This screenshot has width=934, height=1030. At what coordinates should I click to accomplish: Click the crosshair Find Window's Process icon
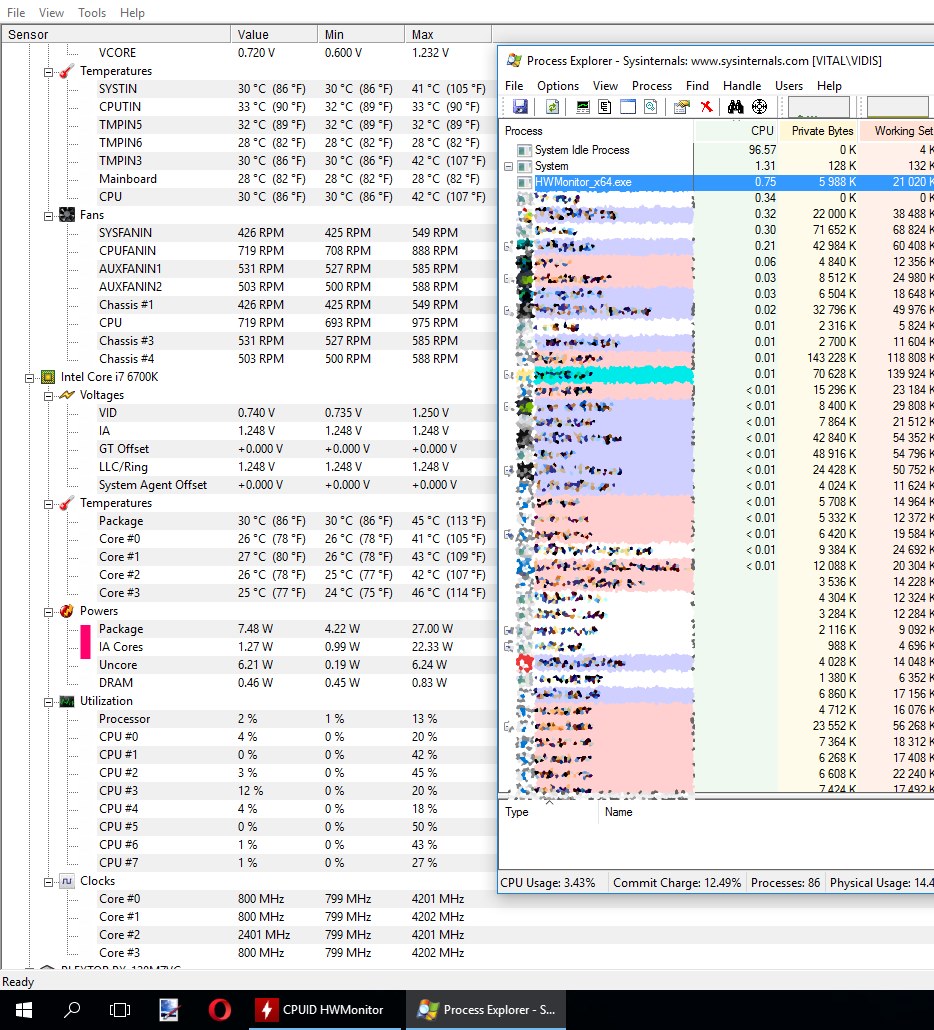click(759, 106)
